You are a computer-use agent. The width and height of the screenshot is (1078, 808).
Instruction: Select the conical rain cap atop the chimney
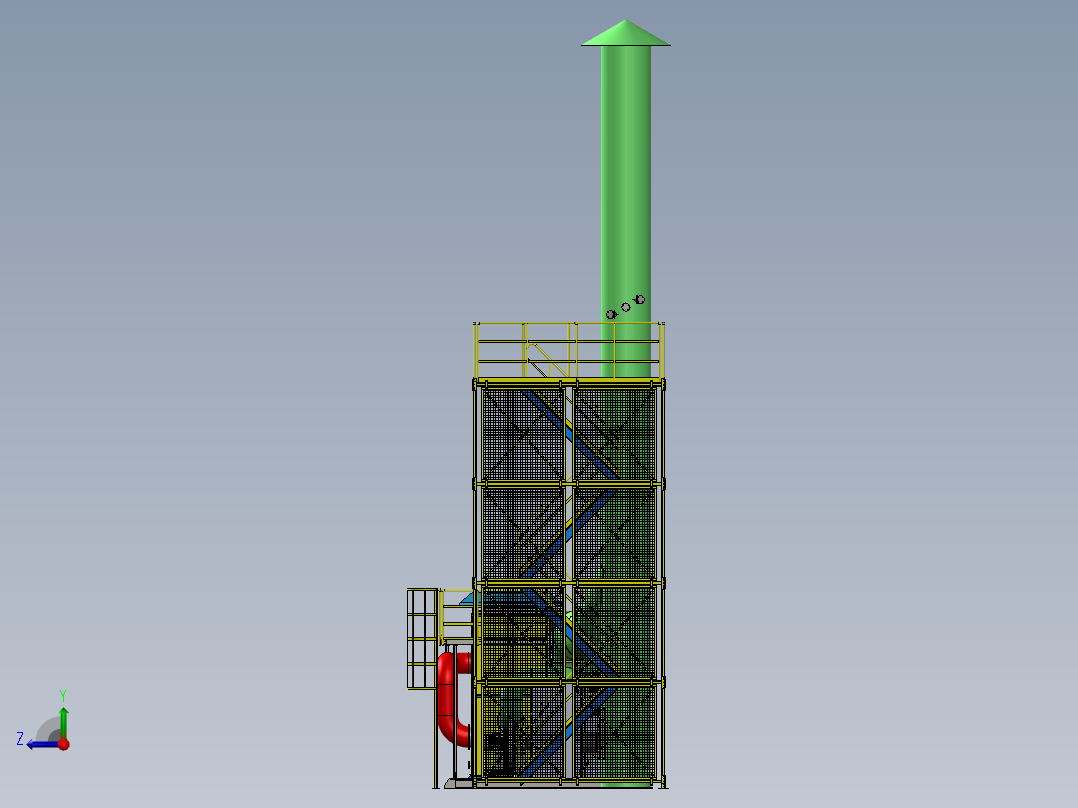pos(626,33)
